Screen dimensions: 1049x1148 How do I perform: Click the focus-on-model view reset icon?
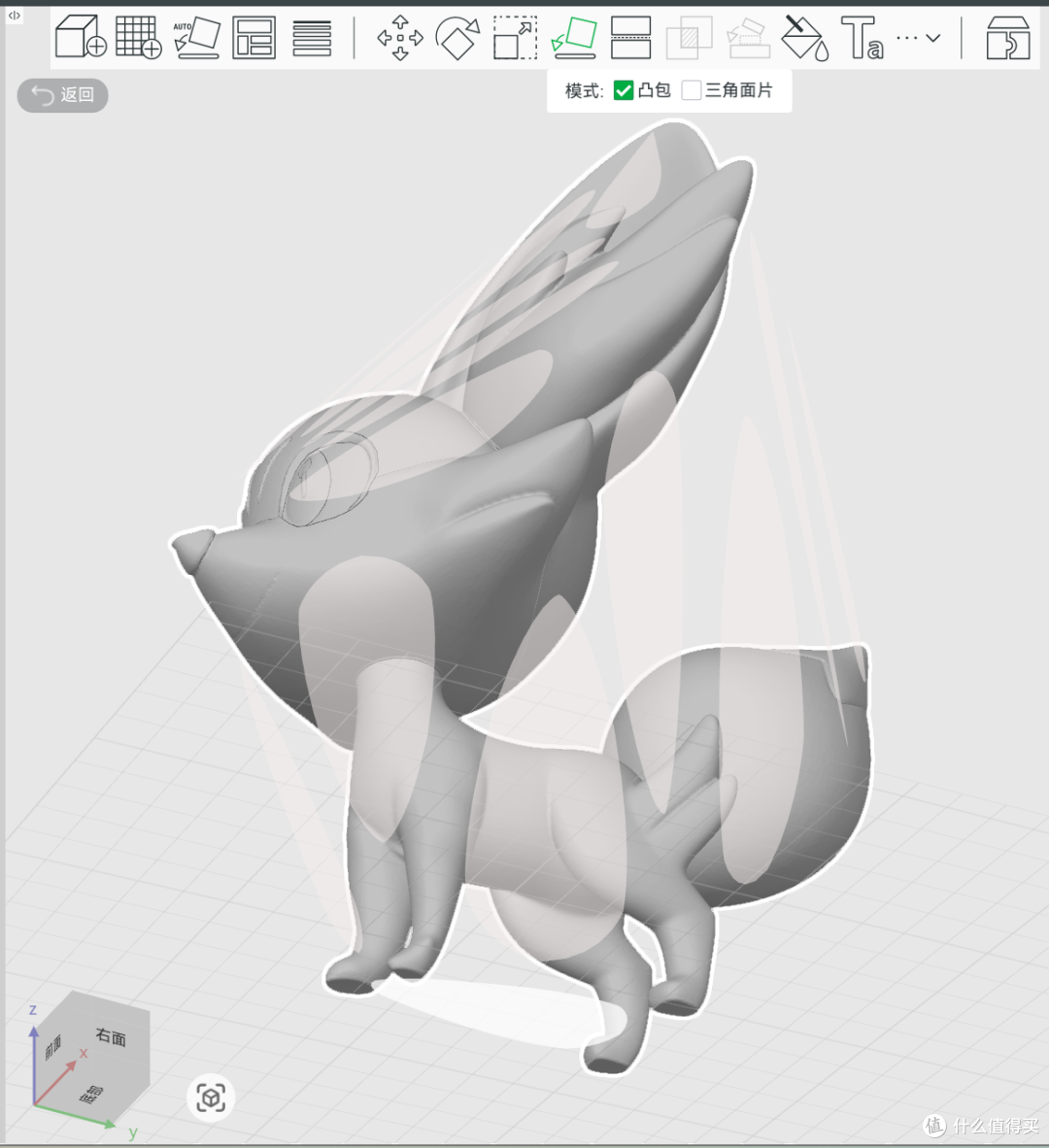[x=211, y=1098]
